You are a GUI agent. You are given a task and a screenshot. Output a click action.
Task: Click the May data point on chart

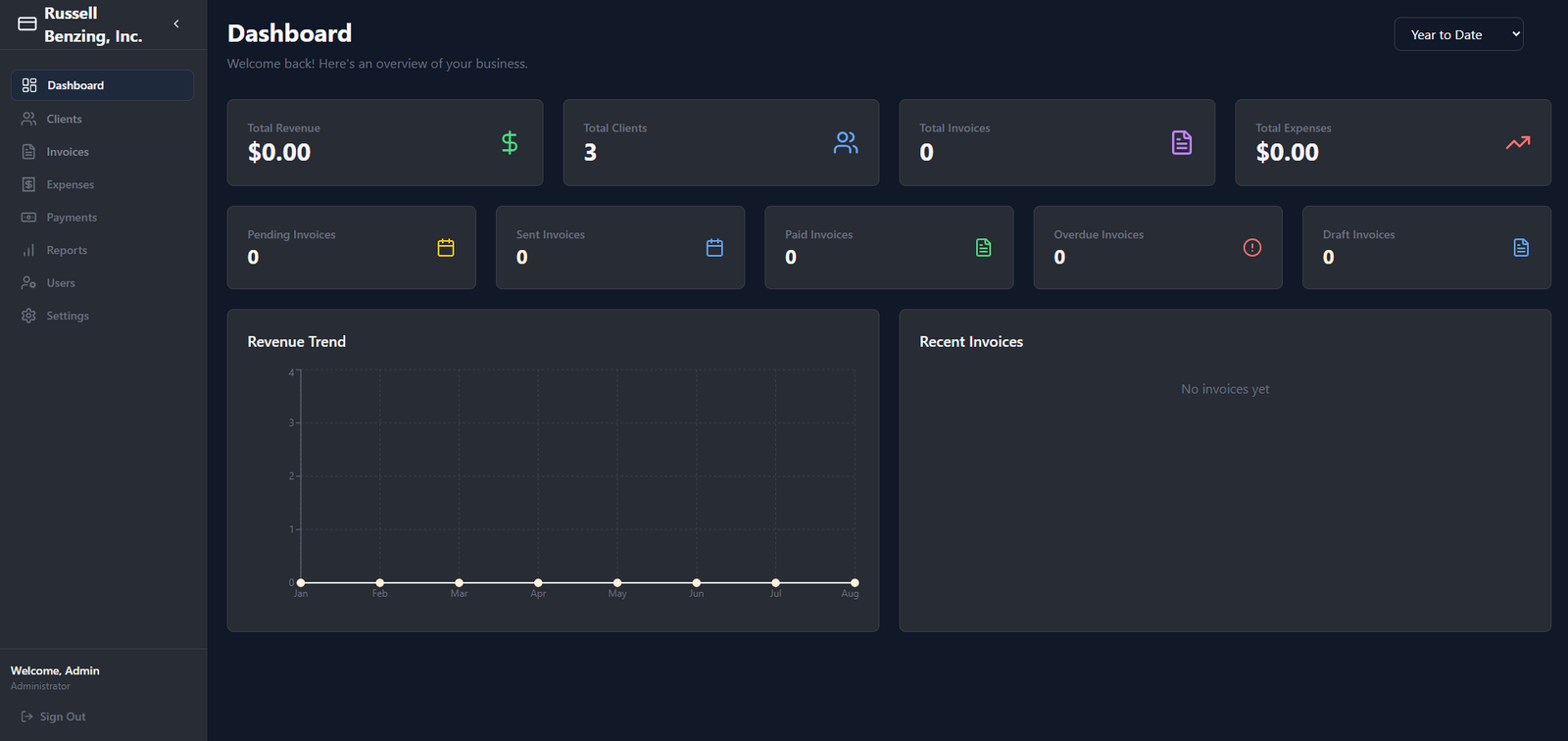click(x=617, y=583)
